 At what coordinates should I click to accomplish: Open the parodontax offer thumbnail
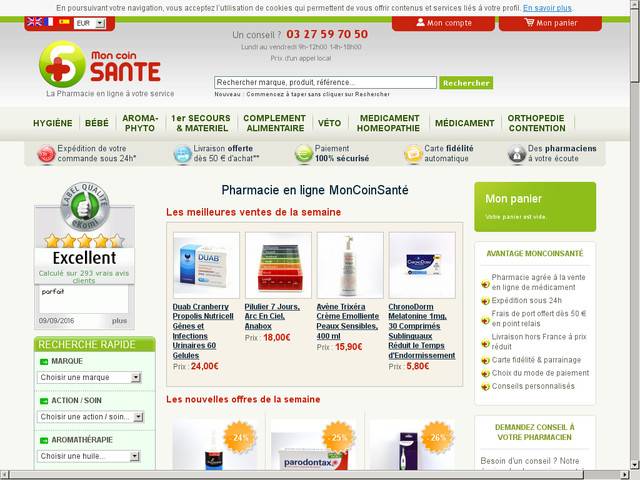pos(313,445)
